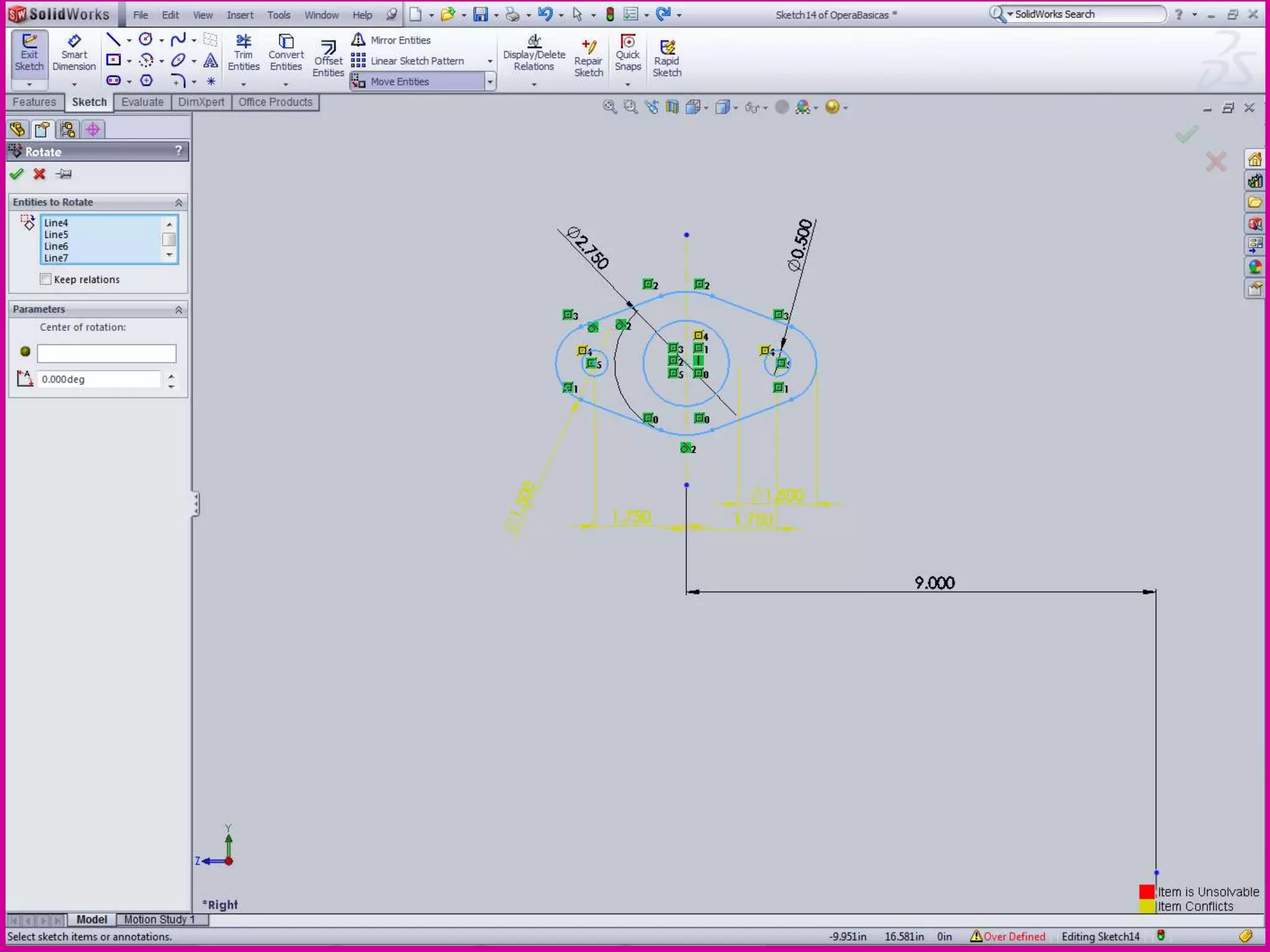Cancel Rotate with the red X
Viewport: 1270px width, 952px height.
click(x=40, y=174)
